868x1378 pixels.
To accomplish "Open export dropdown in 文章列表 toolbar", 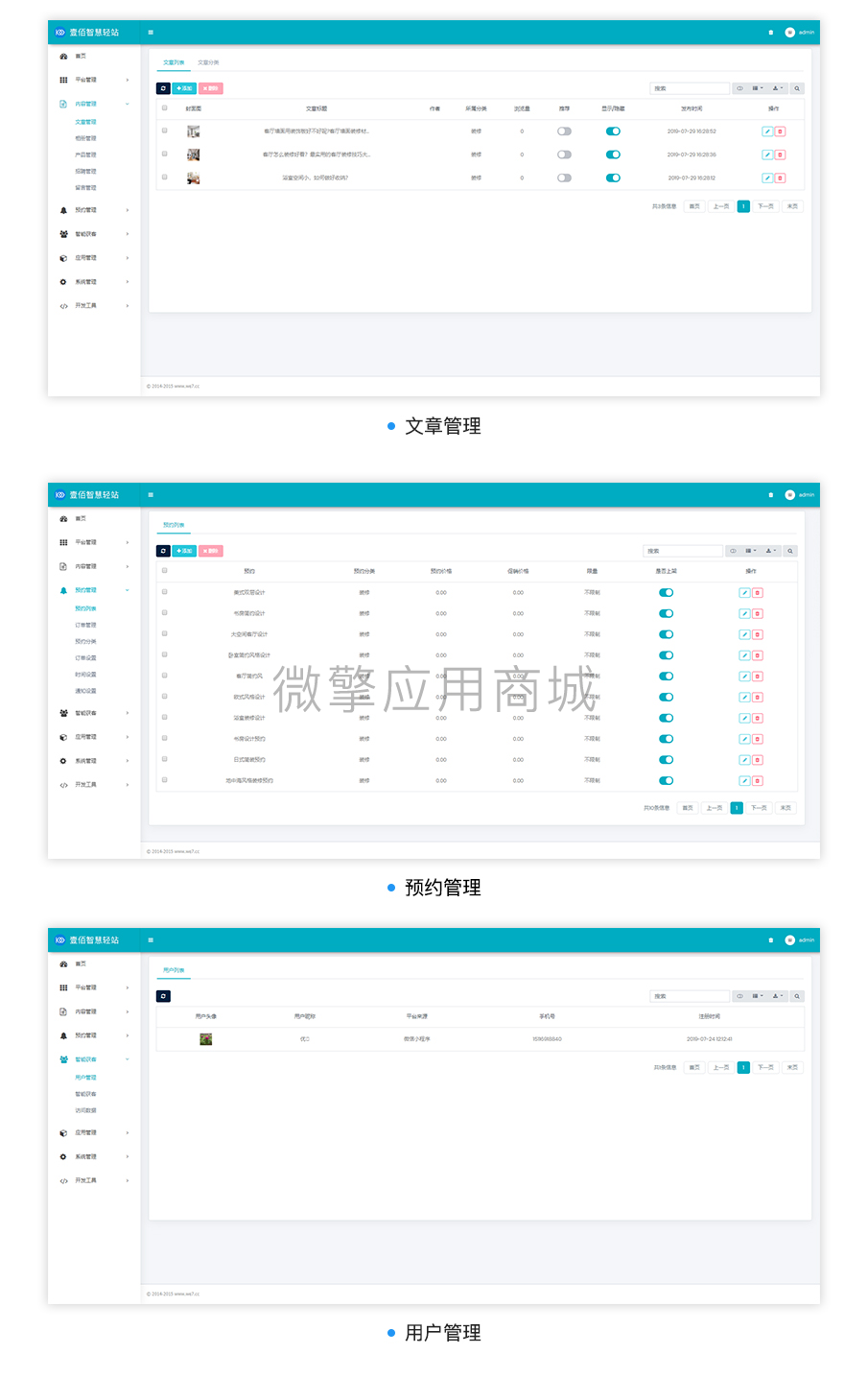I will click(x=778, y=88).
